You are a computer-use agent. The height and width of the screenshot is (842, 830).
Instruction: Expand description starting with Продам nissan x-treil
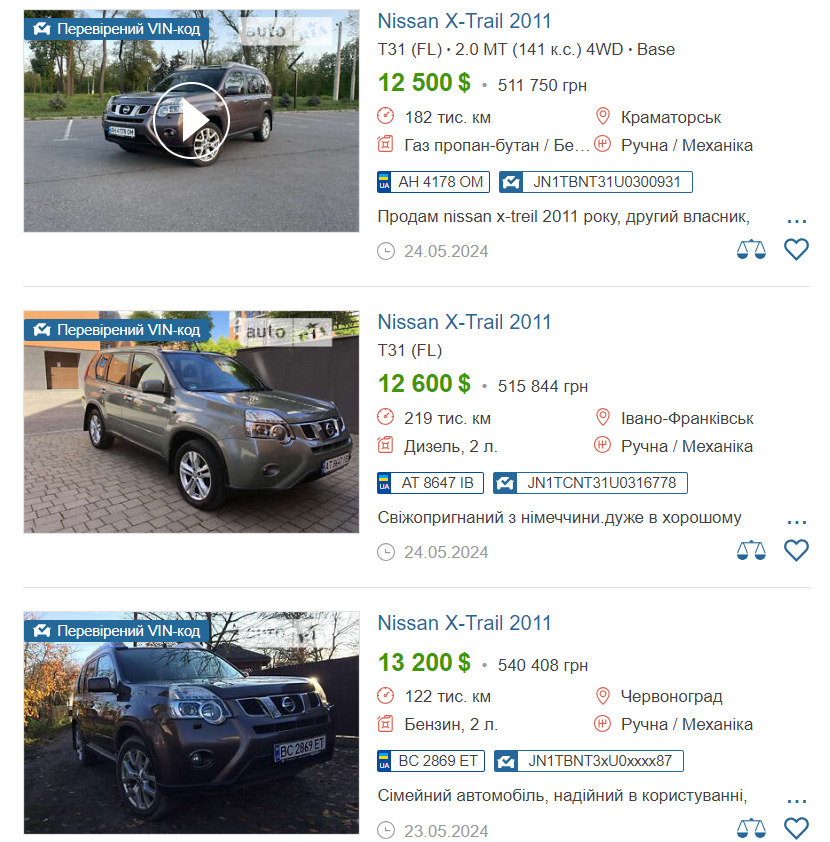tap(797, 221)
